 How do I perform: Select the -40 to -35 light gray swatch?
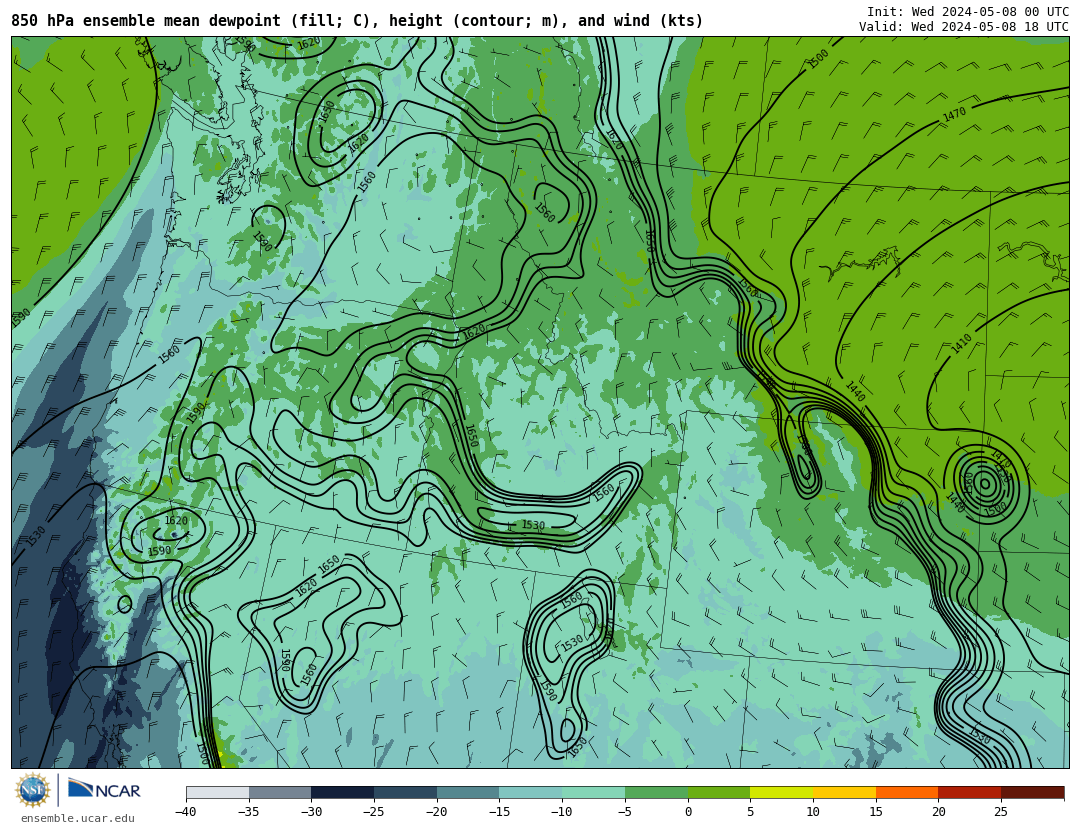click(218, 792)
